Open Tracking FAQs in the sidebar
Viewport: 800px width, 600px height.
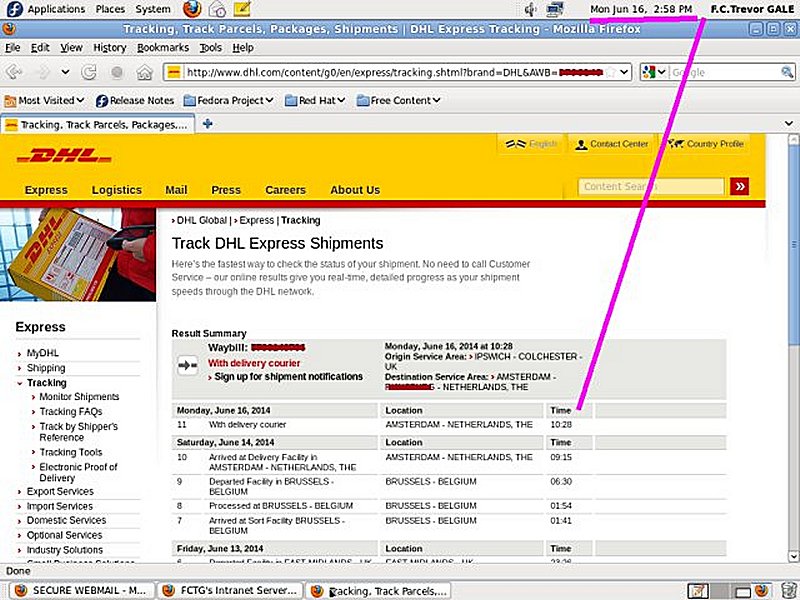coord(71,411)
